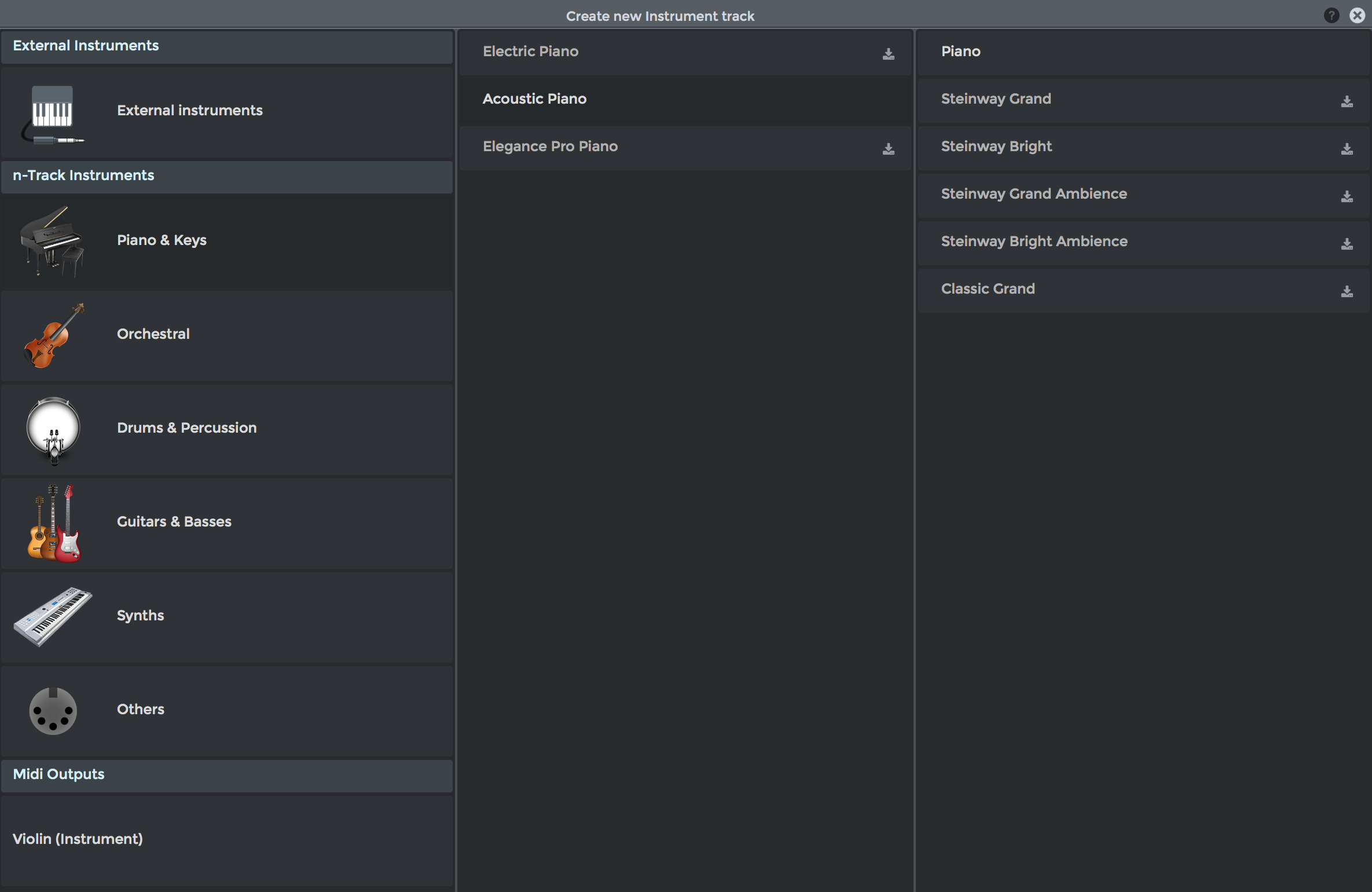Screen dimensions: 1372x892
Task: Download the Steinway Grand instrument
Action: point(1347,101)
